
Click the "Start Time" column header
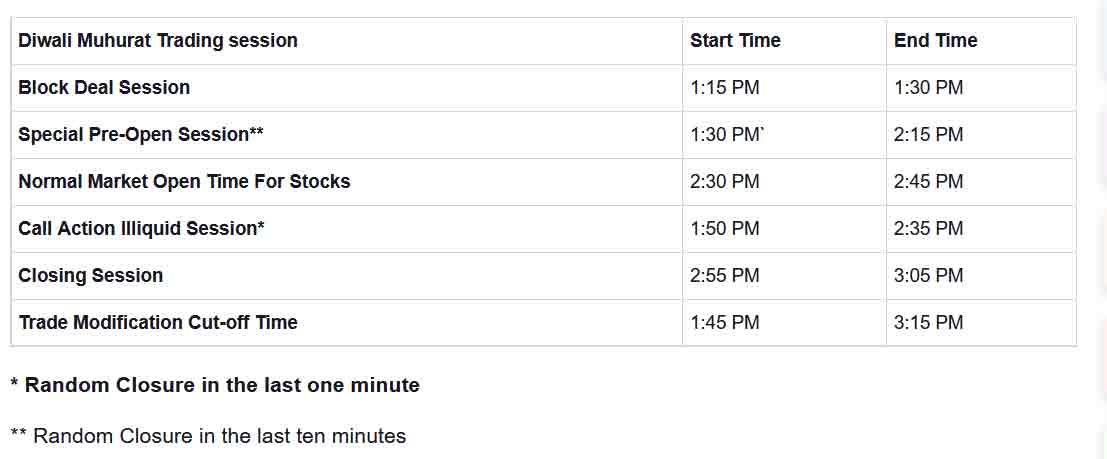click(x=735, y=41)
